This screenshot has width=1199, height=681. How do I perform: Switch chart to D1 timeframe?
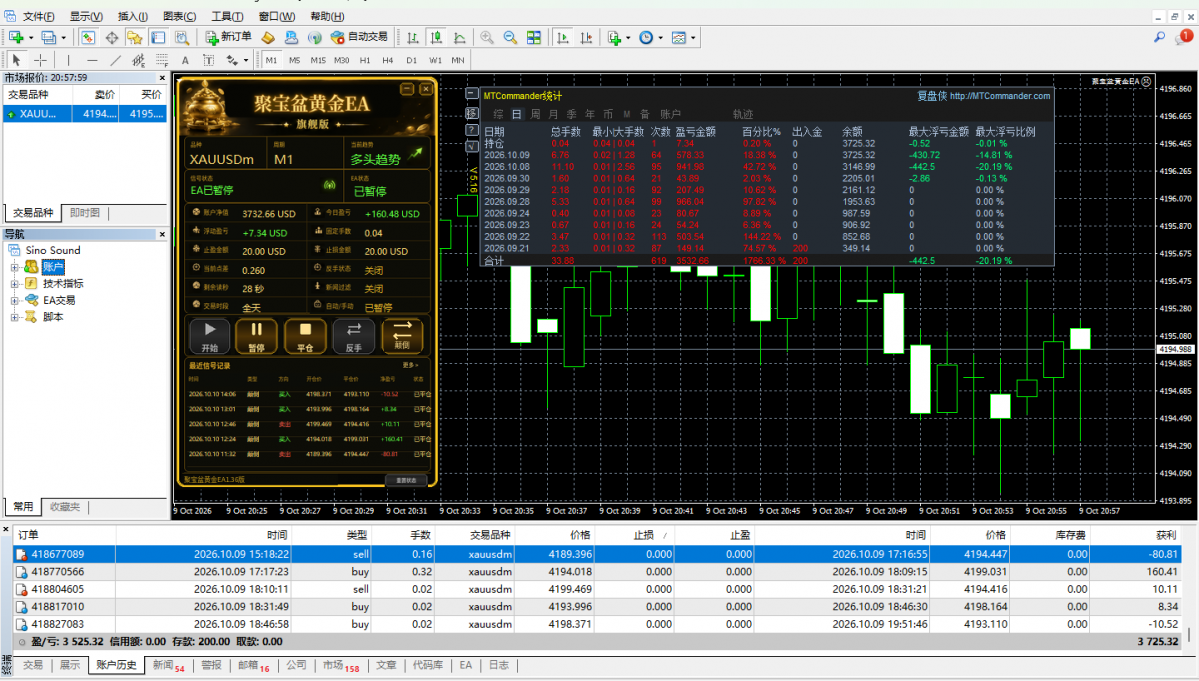pyautogui.click(x=411, y=60)
